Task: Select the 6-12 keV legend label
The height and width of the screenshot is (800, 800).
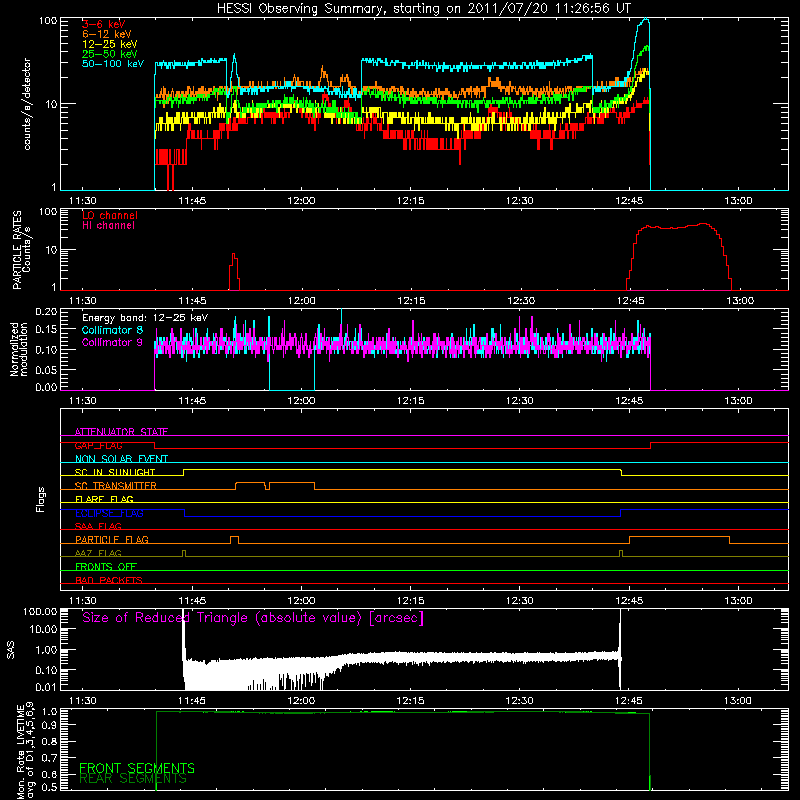Action: coord(107,34)
